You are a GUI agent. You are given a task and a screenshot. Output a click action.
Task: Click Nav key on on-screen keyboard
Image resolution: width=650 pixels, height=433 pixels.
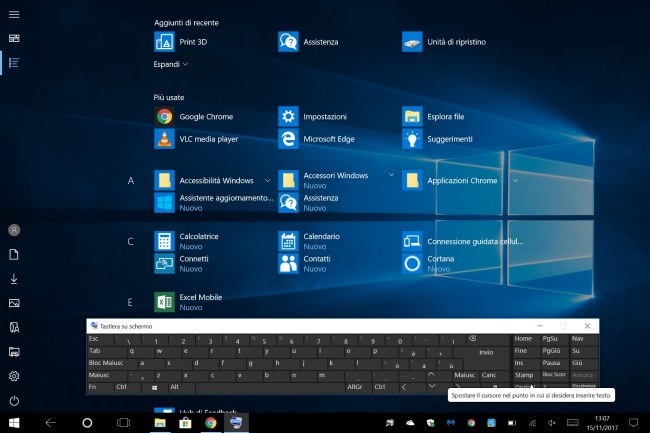[x=584, y=339]
